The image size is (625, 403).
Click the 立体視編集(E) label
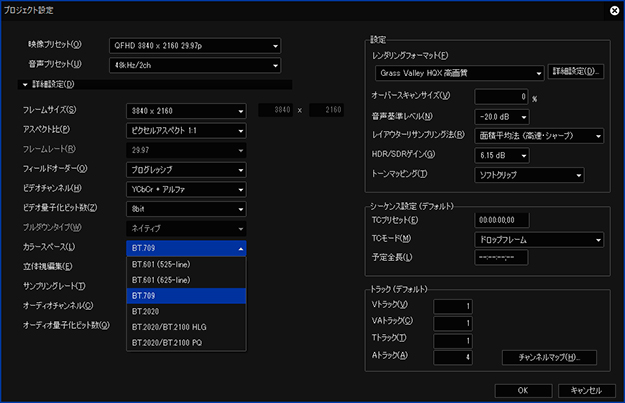click(47, 267)
